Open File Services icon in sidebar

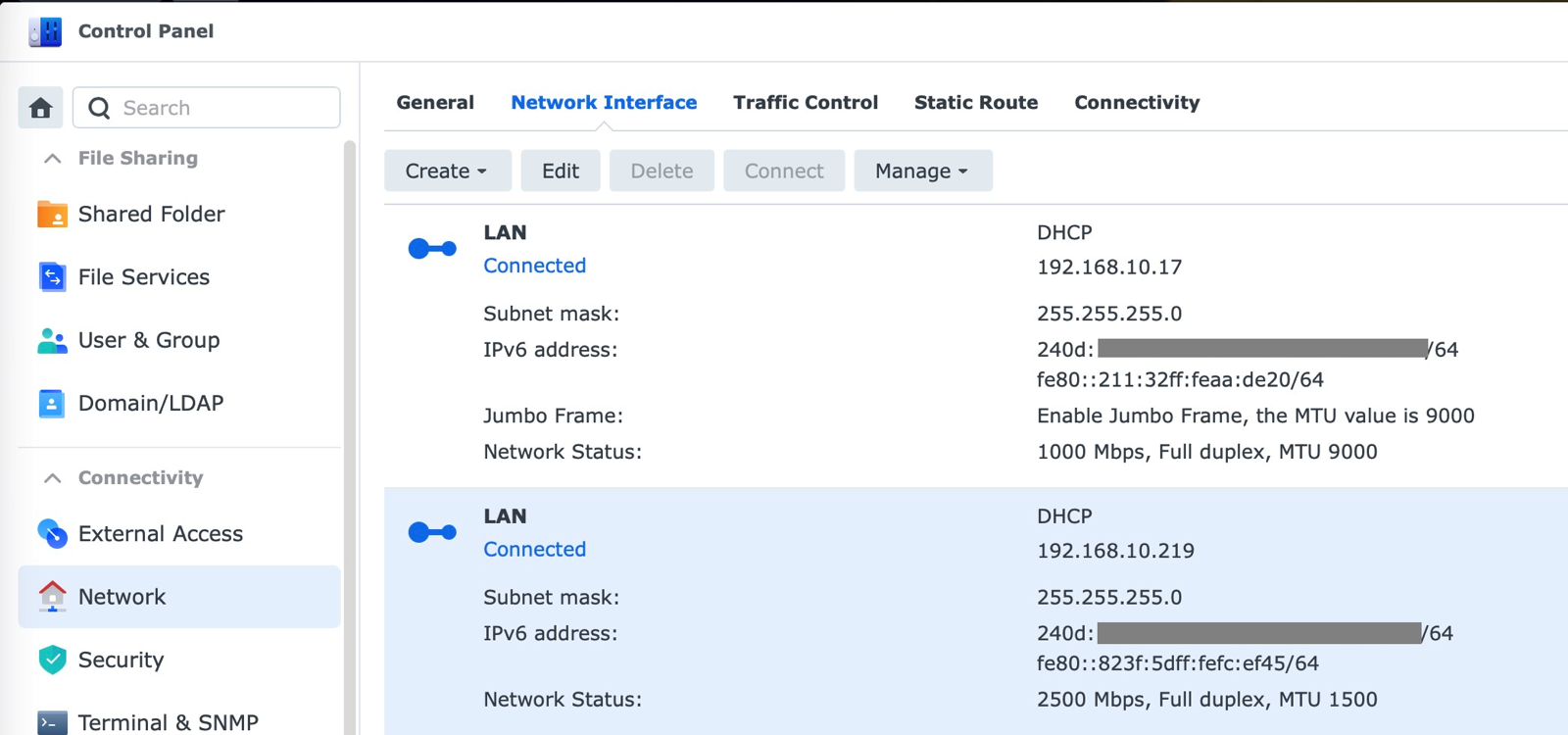point(52,277)
